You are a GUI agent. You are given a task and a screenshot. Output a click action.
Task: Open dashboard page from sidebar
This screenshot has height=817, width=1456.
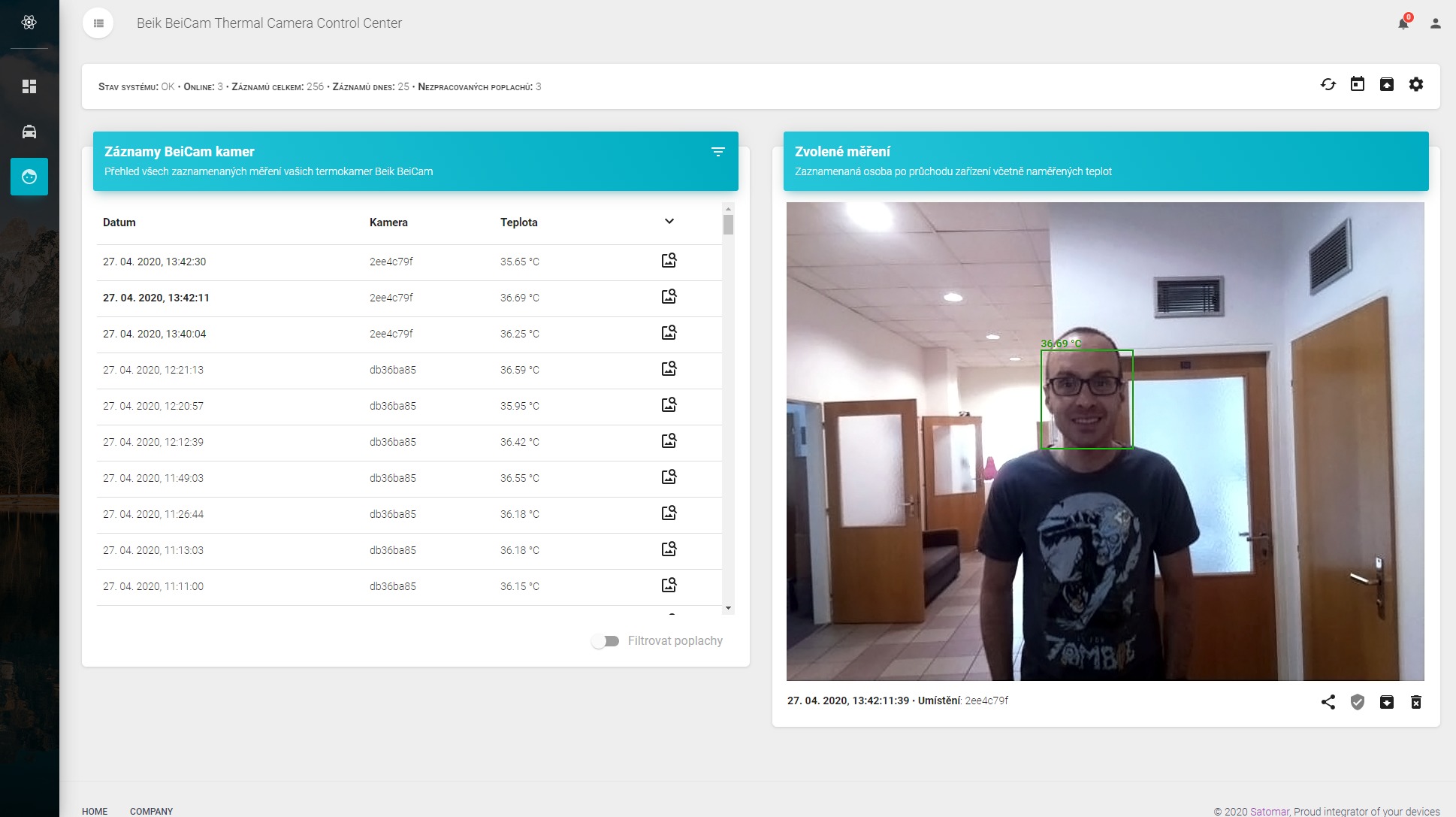click(29, 86)
